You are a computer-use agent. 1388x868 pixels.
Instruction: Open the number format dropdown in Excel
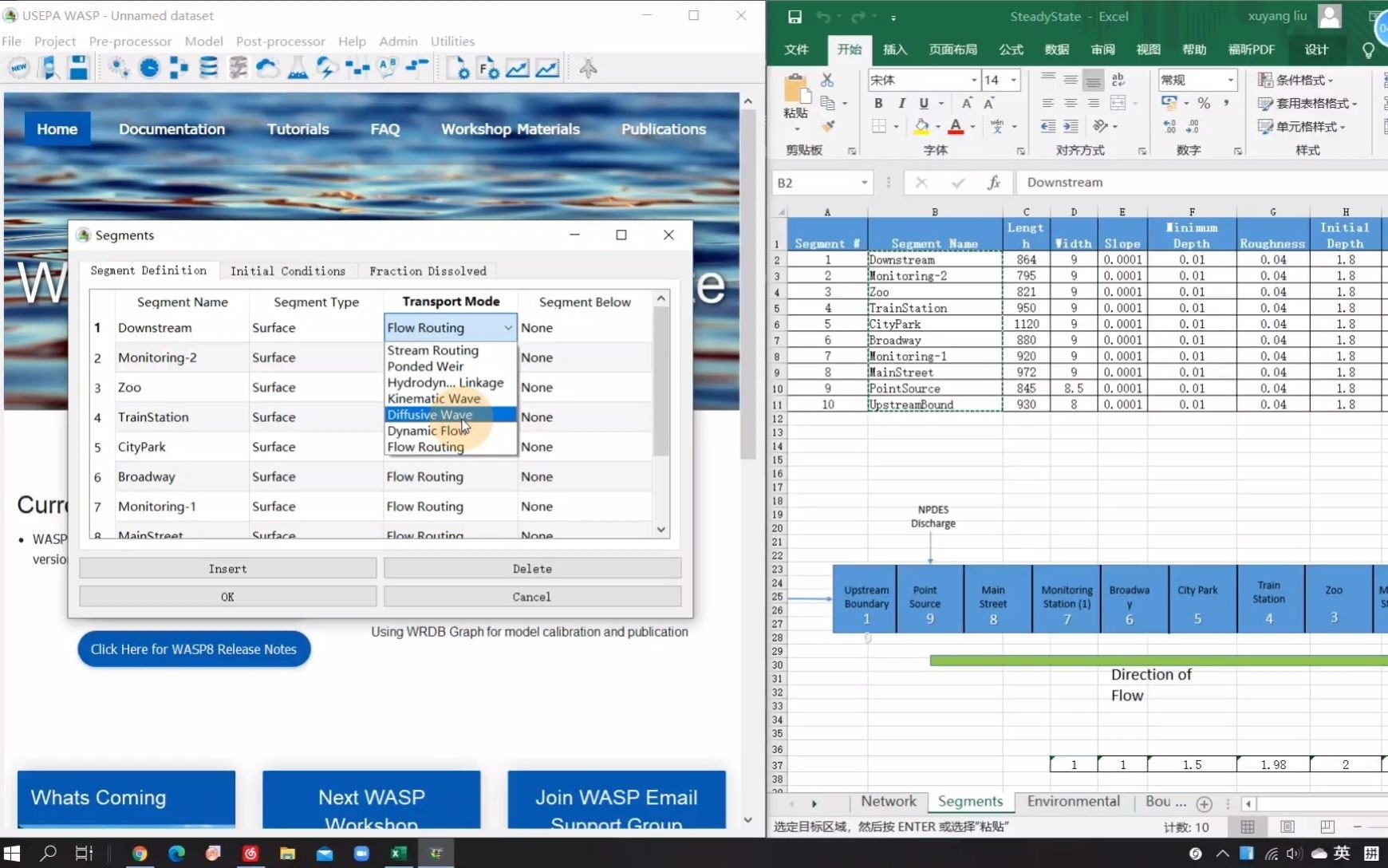(1231, 80)
